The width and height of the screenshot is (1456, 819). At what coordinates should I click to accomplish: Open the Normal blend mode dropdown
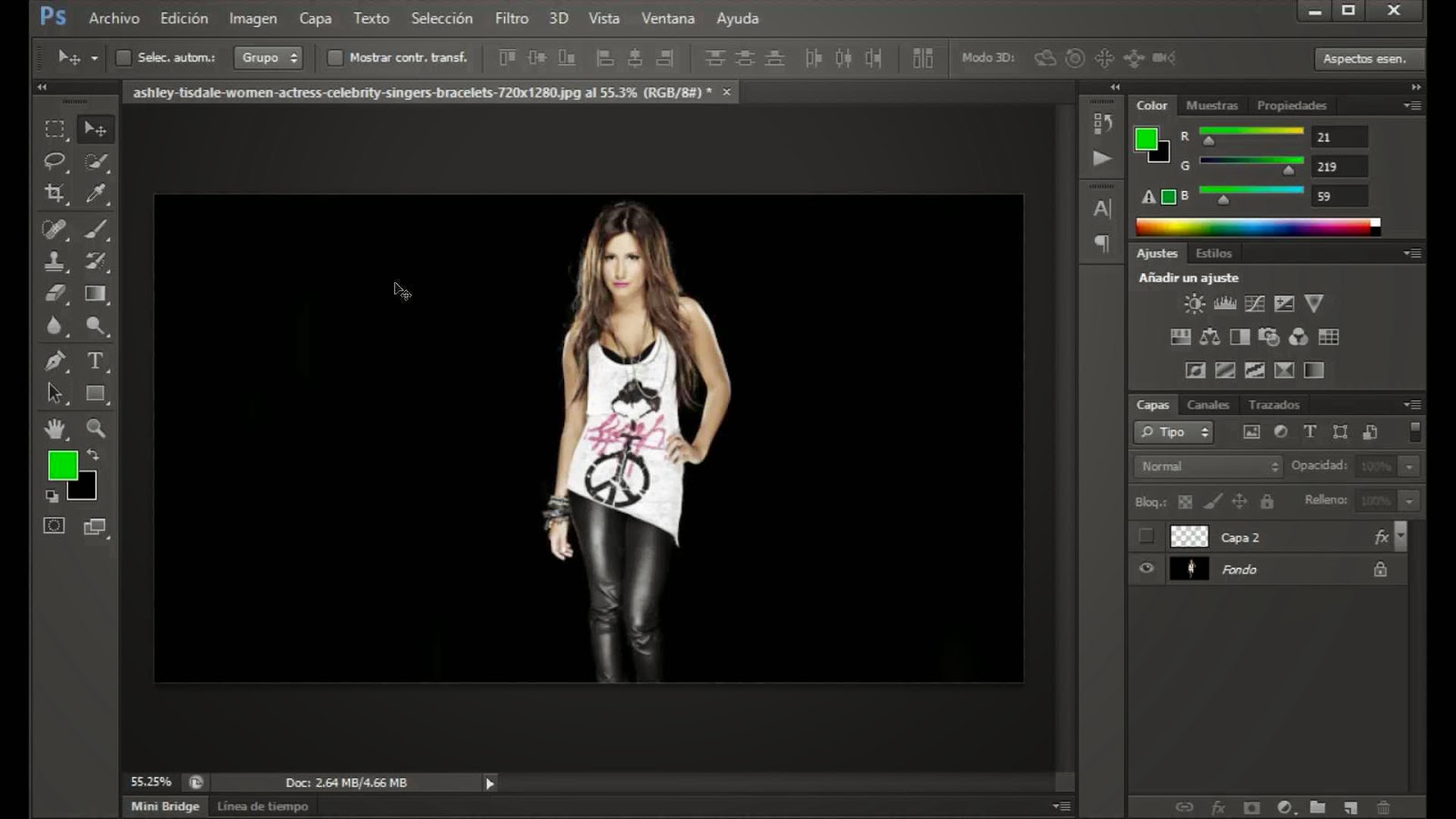click(1208, 466)
